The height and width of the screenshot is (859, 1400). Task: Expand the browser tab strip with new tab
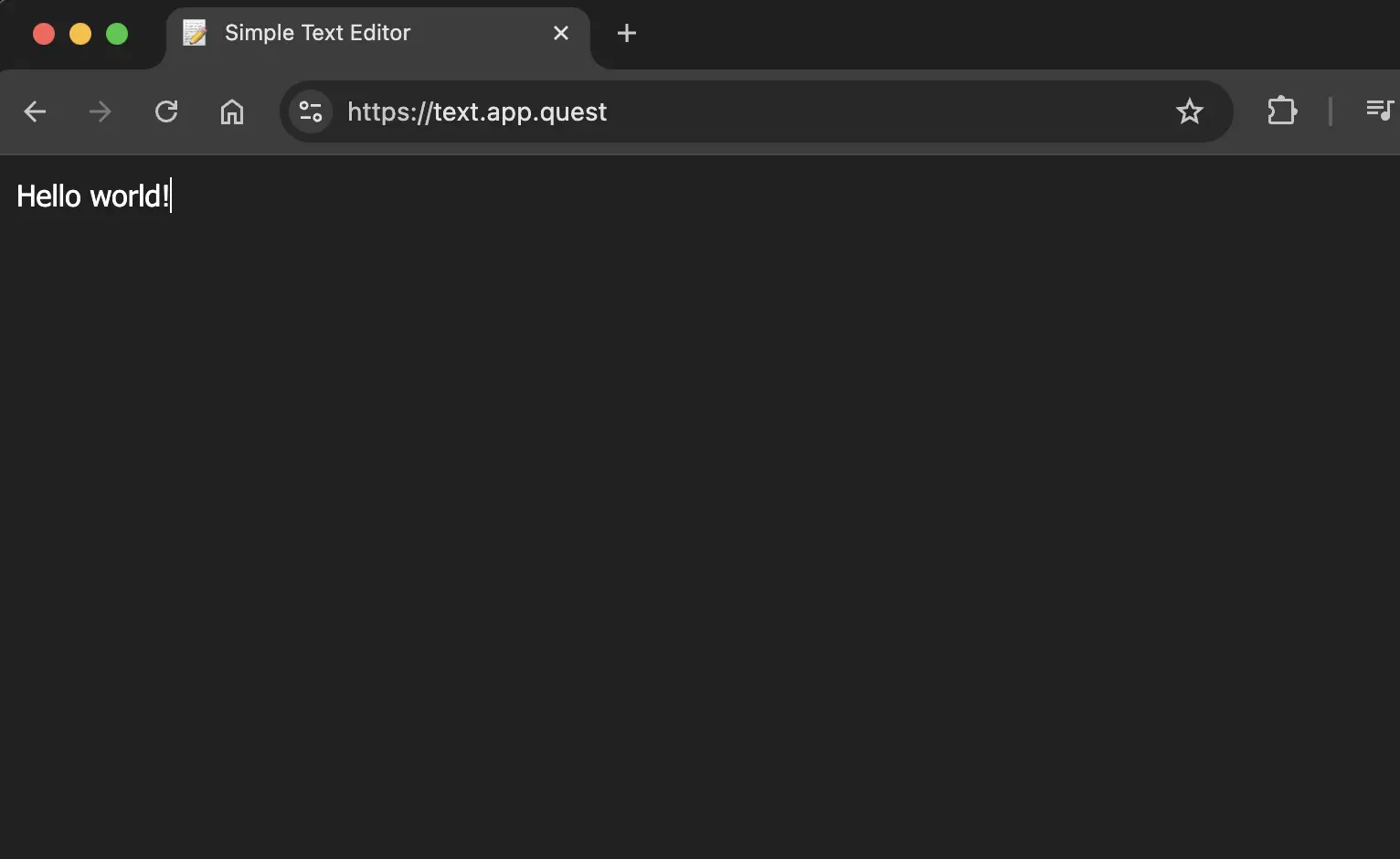[x=627, y=33]
